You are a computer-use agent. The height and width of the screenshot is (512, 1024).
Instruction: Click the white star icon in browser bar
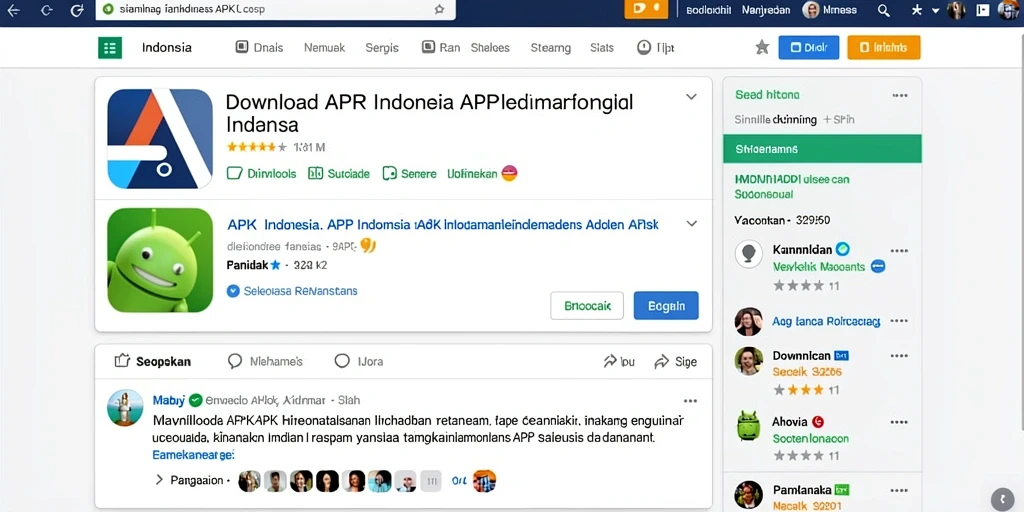[x=916, y=10]
